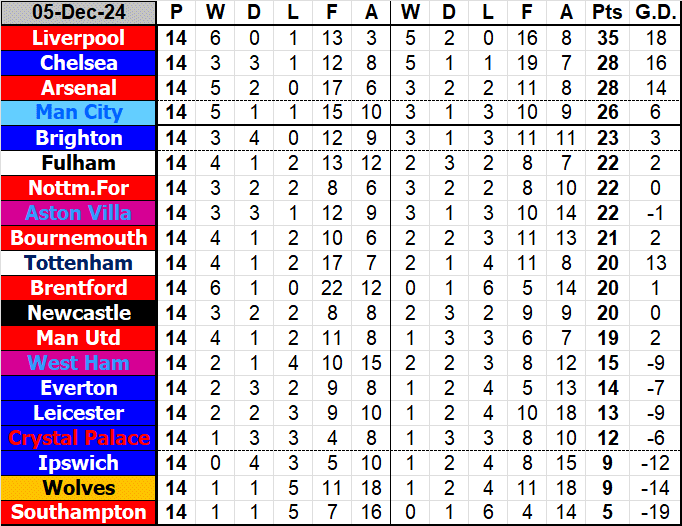
Task: Click the 05-Dec-24 date header cell
Action: coord(79,13)
